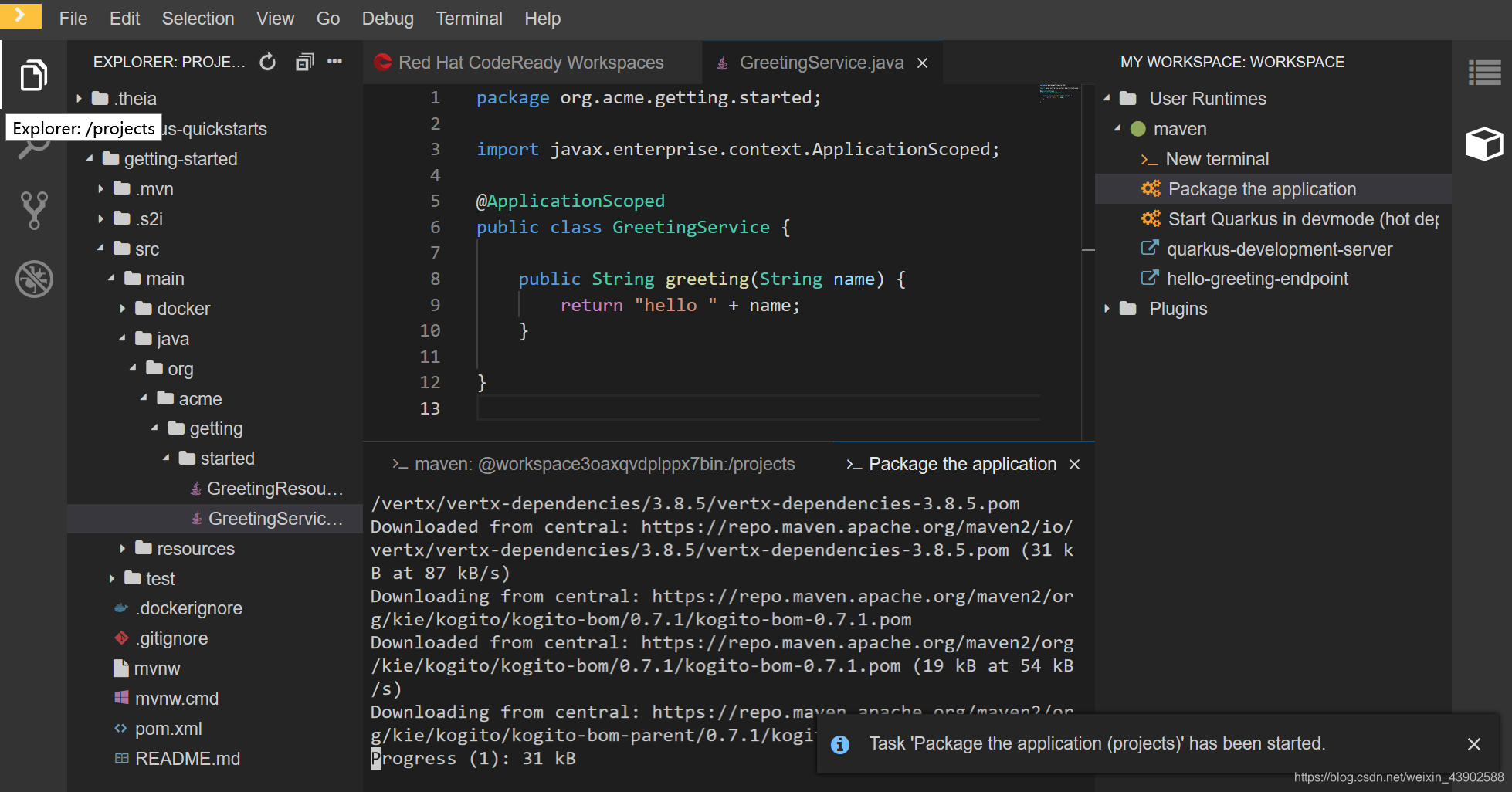Click the README.md file icon
Viewport: 1512px width, 792px height.
121,758
